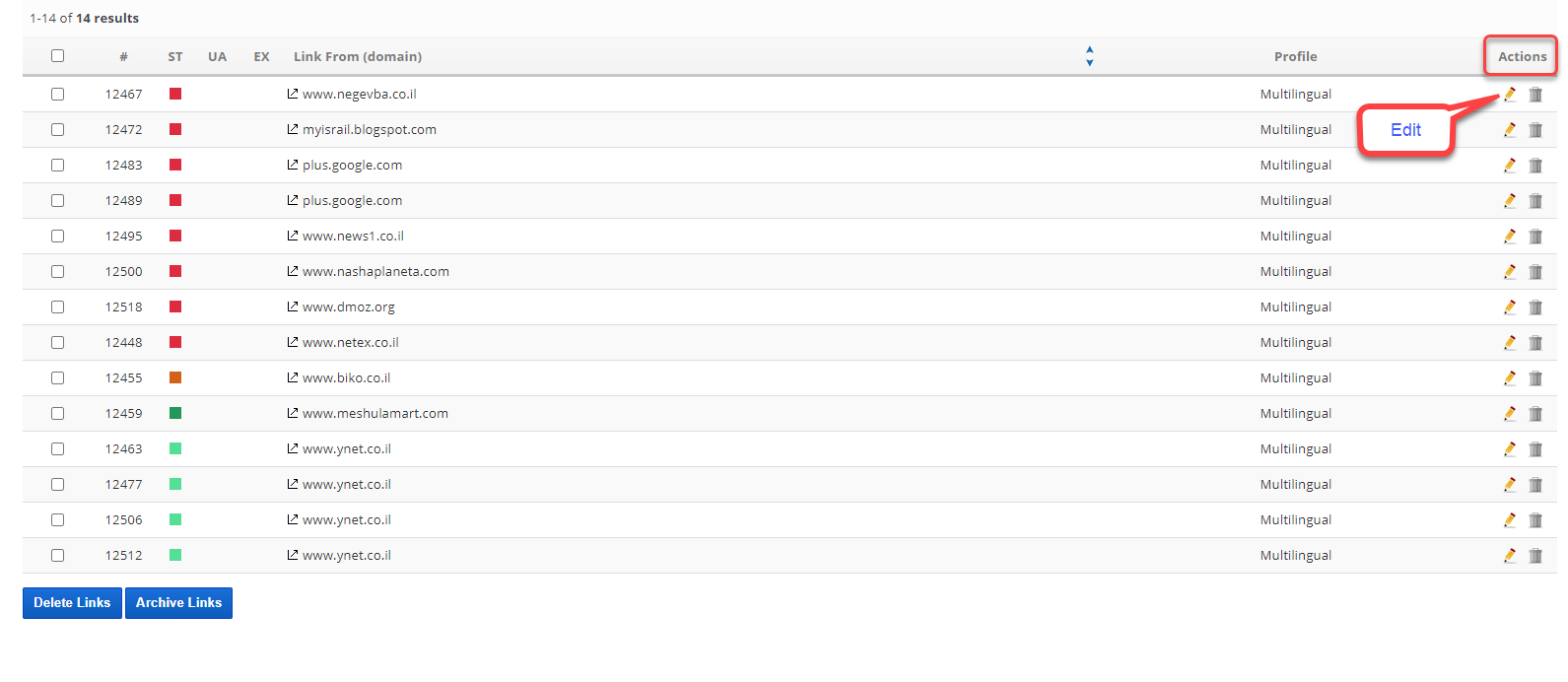Sort by Link From domain arrows
The width and height of the screenshot is (1568, 682).
click(x=1089, y=56)
